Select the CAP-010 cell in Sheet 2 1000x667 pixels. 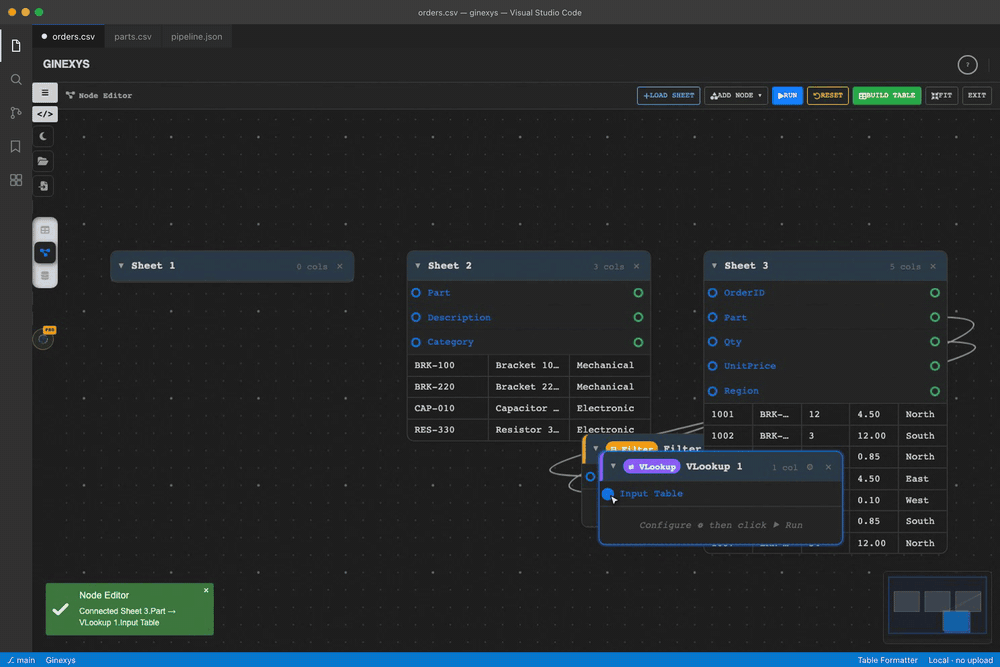pos(448,408)
